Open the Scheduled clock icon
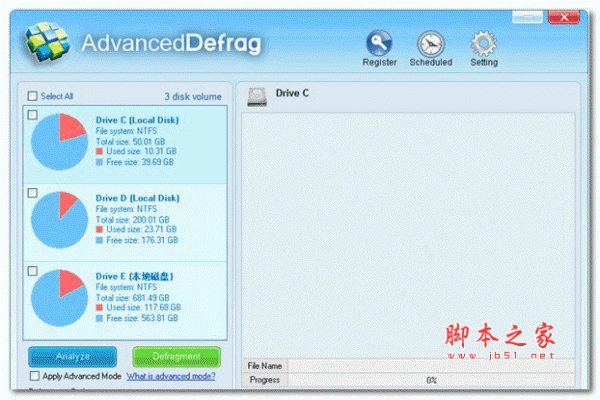Image resolution: width=600 pixels, height=400 pixels. [431, 43]
